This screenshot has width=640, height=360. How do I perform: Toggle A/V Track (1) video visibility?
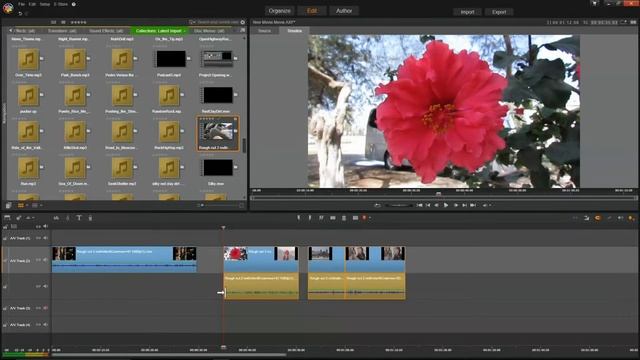38,238
